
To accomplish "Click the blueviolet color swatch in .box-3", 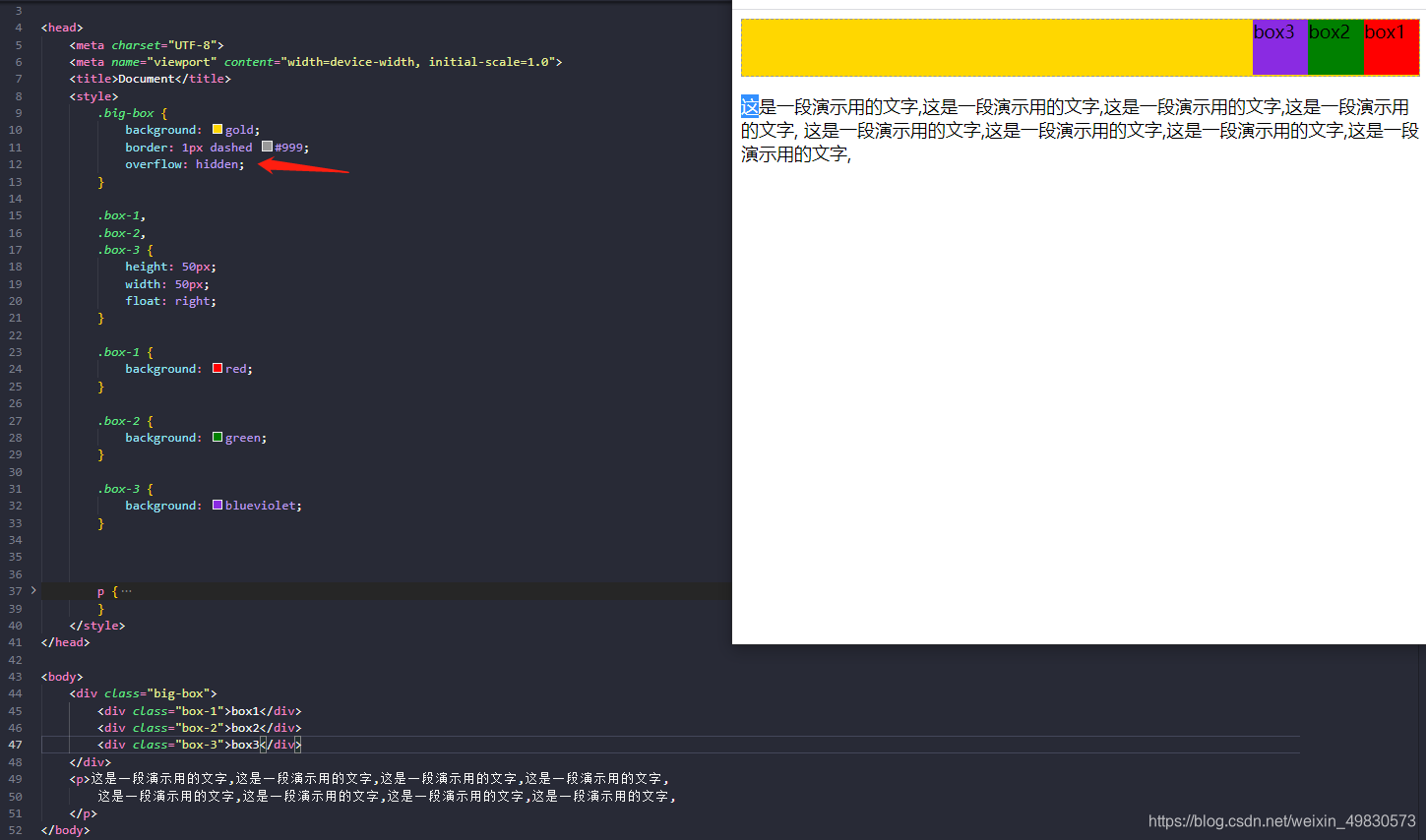I will point(217,506).
